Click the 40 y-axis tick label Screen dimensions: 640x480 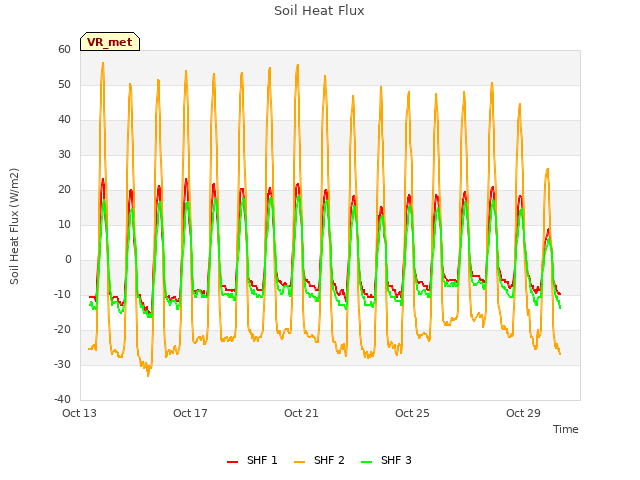pos(64,120)
